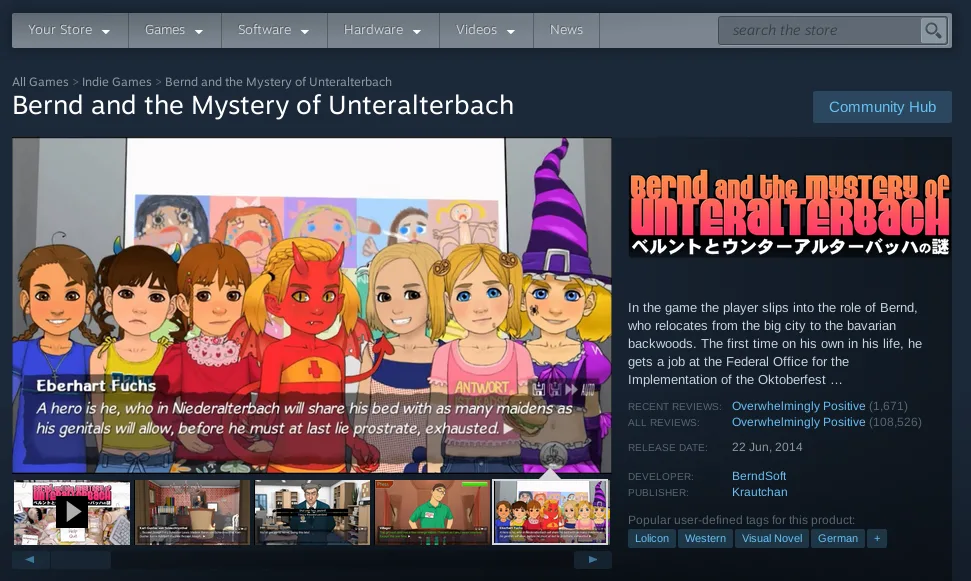The image size is (971, 581).
Task: Add a tag with the plus button
Action: pos(877,538)
